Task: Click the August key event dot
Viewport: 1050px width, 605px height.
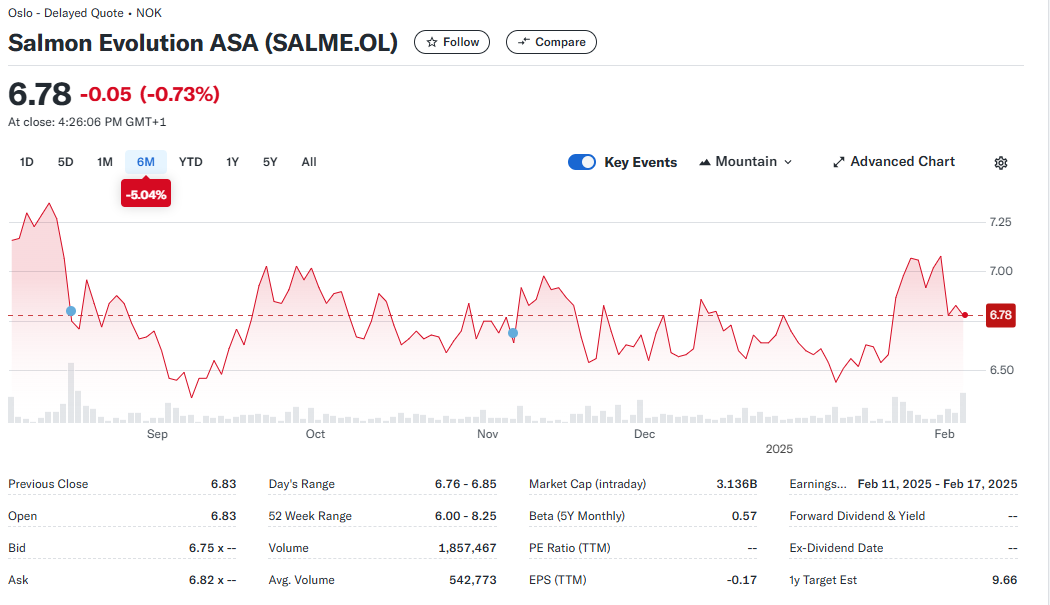Action: (71, 312)
